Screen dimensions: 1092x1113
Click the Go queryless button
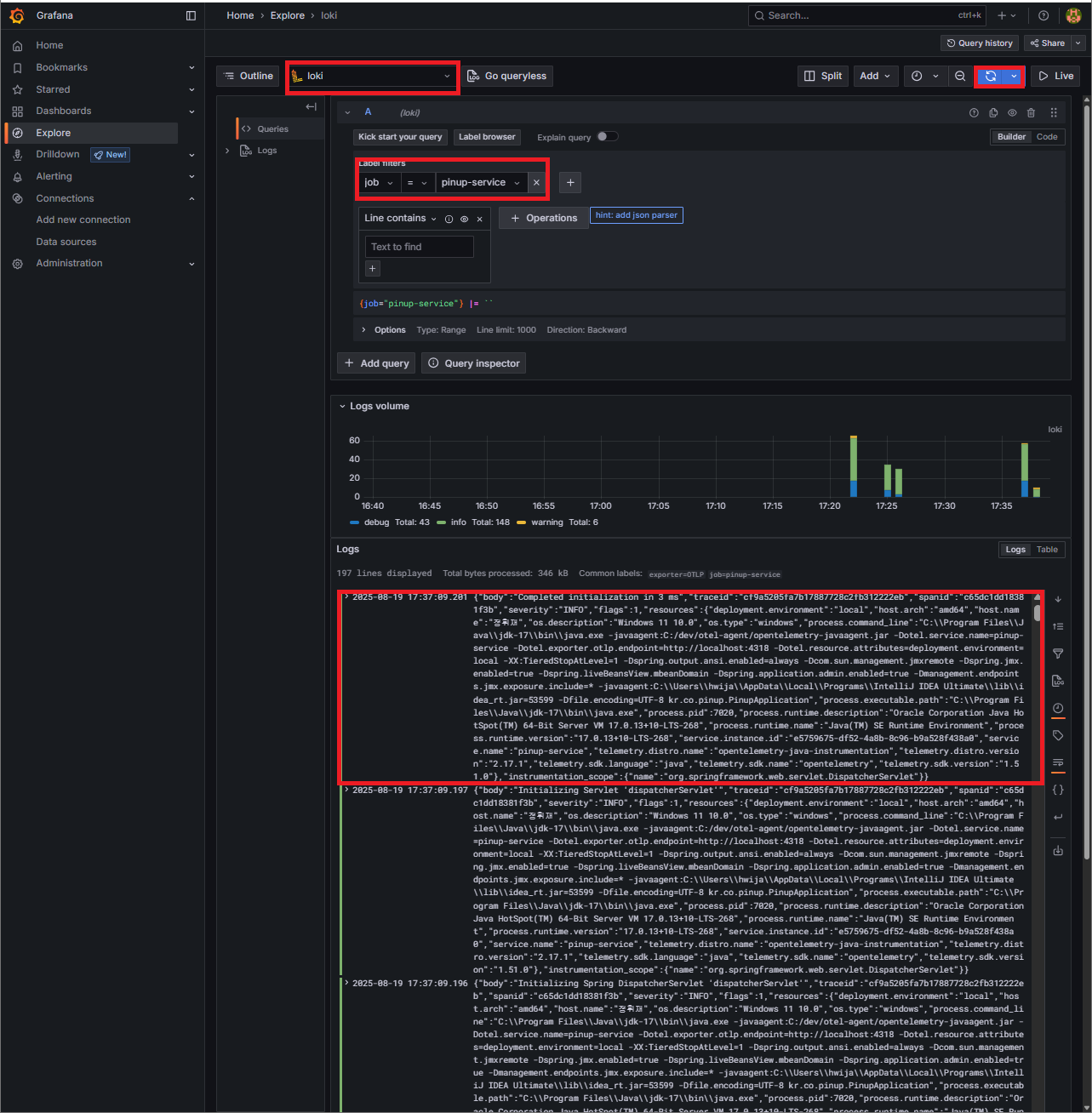[x=507, y=76]
